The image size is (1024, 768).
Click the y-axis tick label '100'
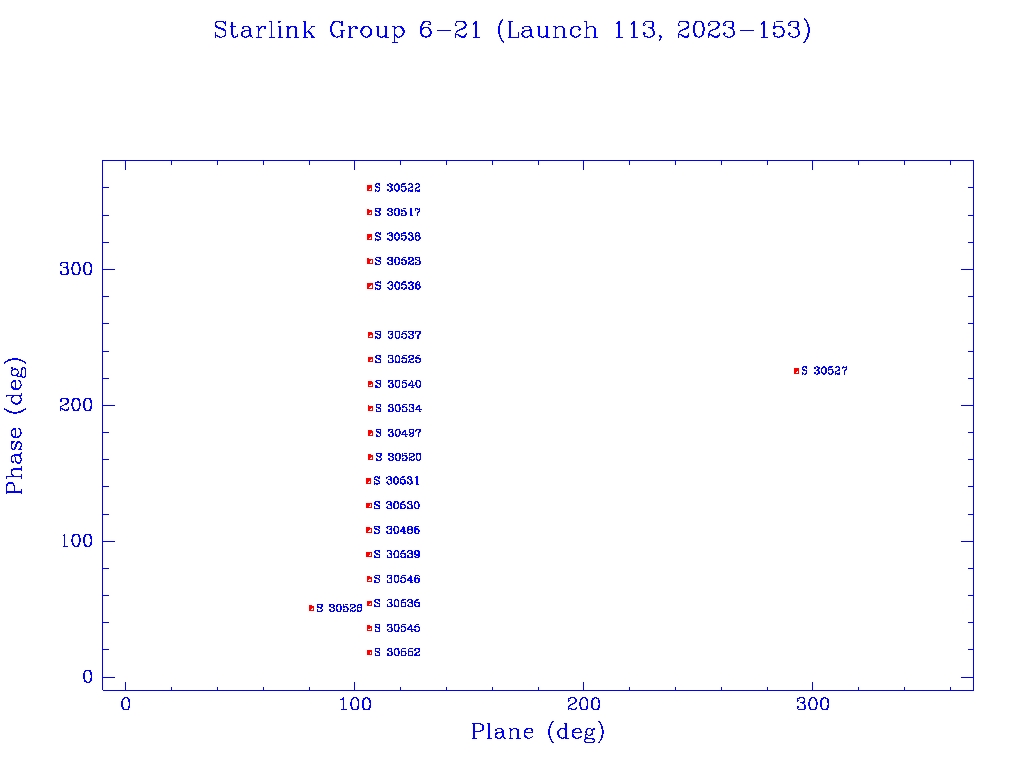[77, 541]
